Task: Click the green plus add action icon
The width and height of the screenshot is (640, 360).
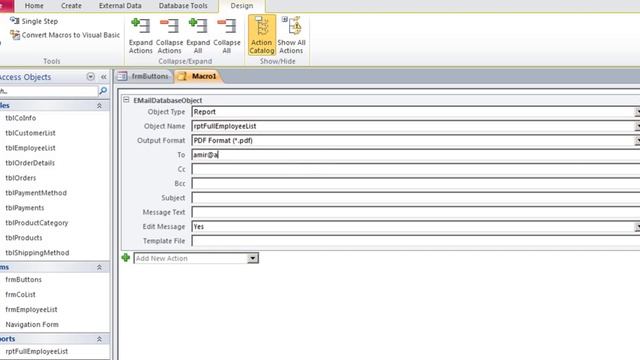Action: pos(126,258)
